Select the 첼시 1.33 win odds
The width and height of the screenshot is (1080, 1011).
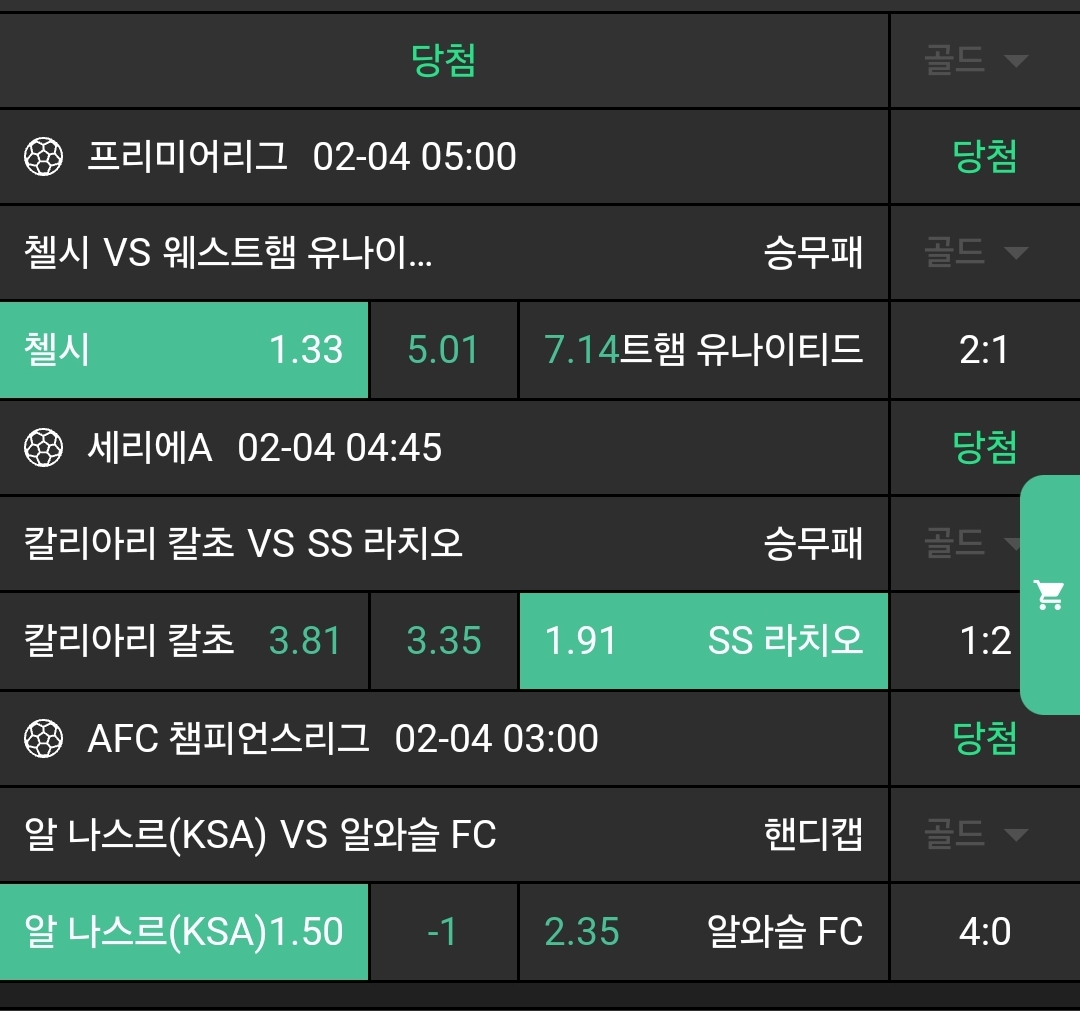pos(184,350)
